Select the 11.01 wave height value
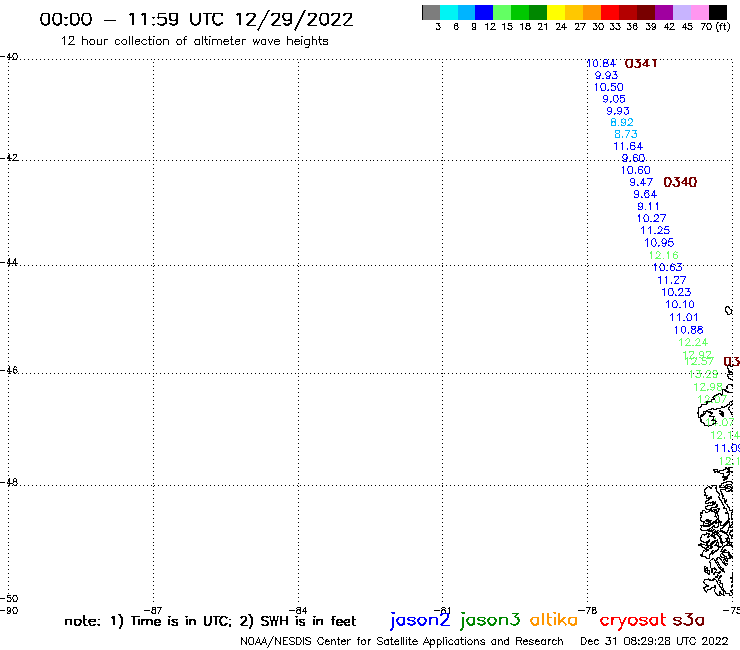The image size is (740, 650). pos(683,317)
